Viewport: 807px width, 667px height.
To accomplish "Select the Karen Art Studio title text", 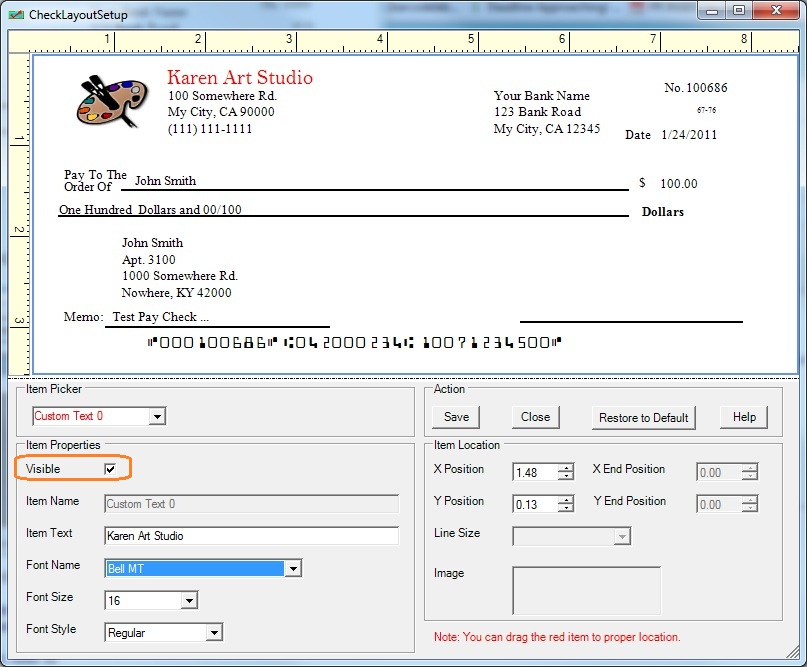I will tap(239, 78).
